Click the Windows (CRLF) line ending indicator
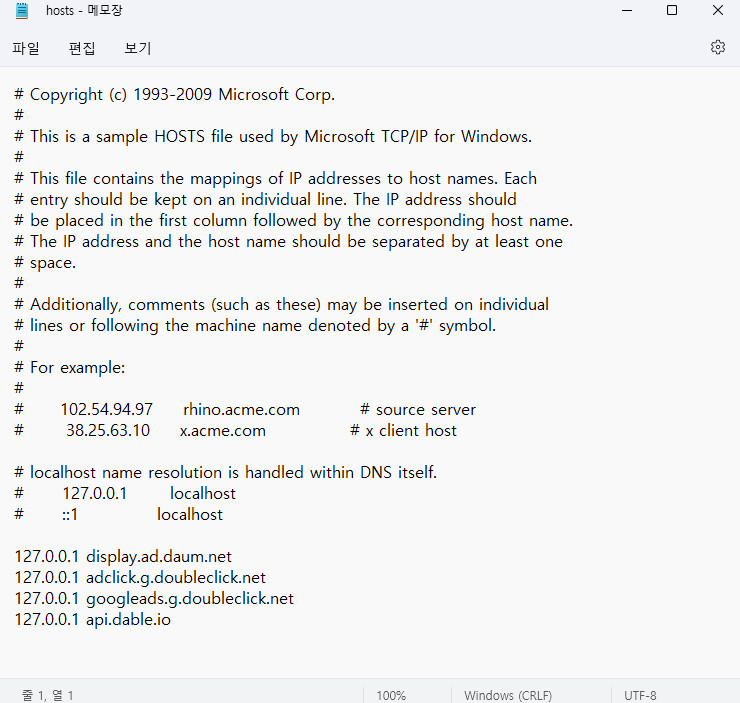The height and width of the screenshot is (703, 740). coord(507,695)
